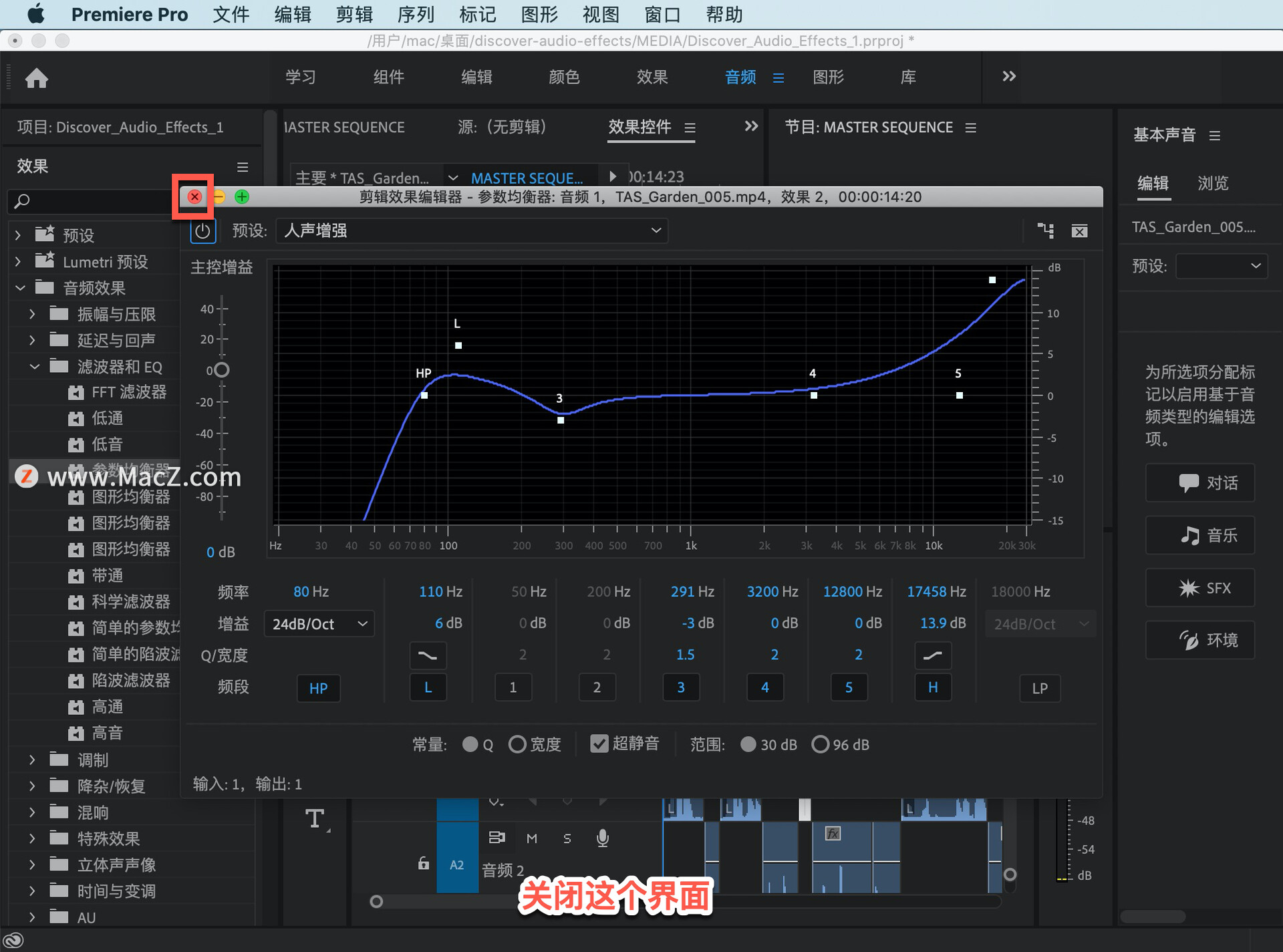Screen dimensions: 1283x952
Task: Select the 96 dB range radio button
Action: click(820, 744)
